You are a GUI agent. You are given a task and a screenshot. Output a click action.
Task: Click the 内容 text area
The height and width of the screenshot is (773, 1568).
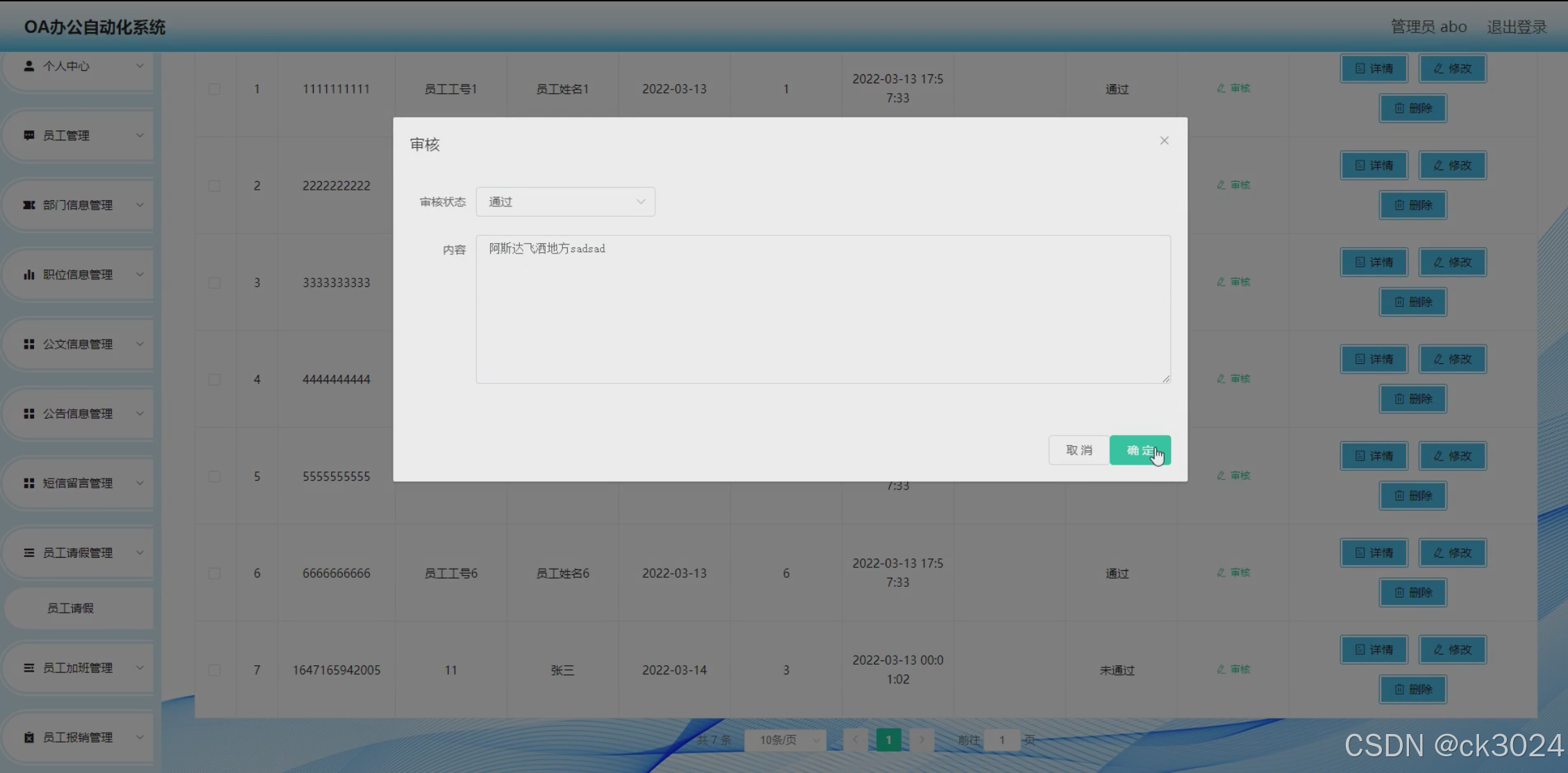tap(823, 309)
